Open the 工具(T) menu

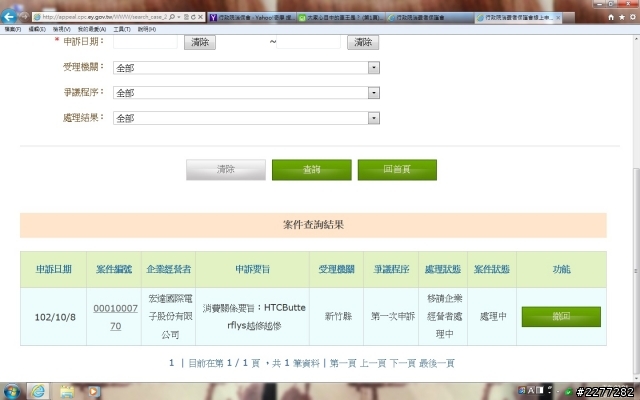(122, 29)
